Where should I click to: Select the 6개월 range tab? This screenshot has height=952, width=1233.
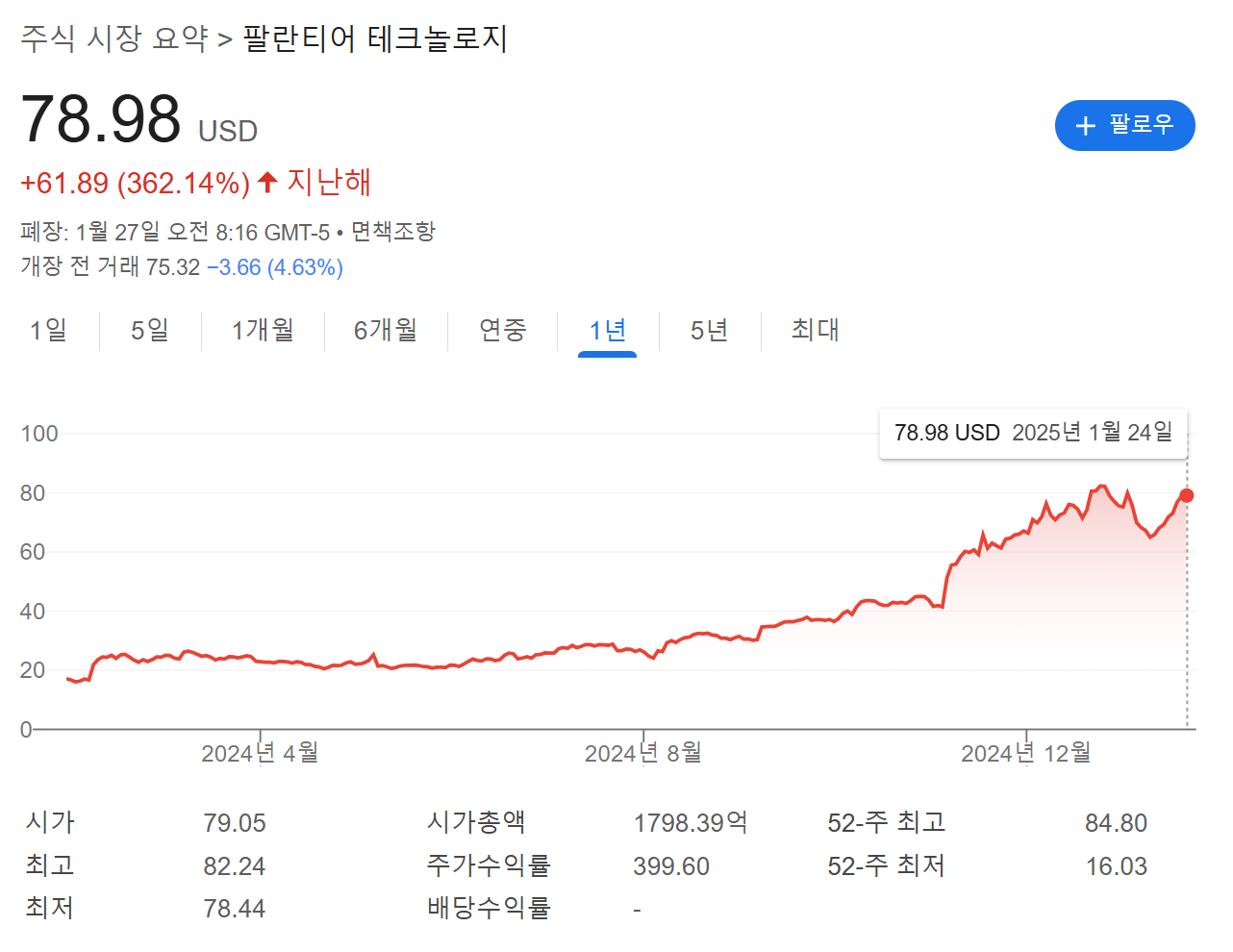tap(386, 330)
